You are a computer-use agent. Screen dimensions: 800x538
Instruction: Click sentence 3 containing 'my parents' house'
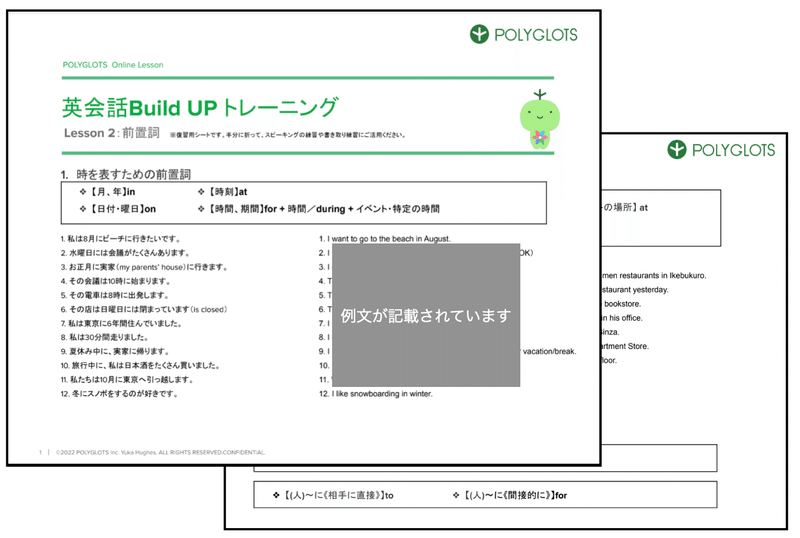pyautogui.click(x=144, y=267)
